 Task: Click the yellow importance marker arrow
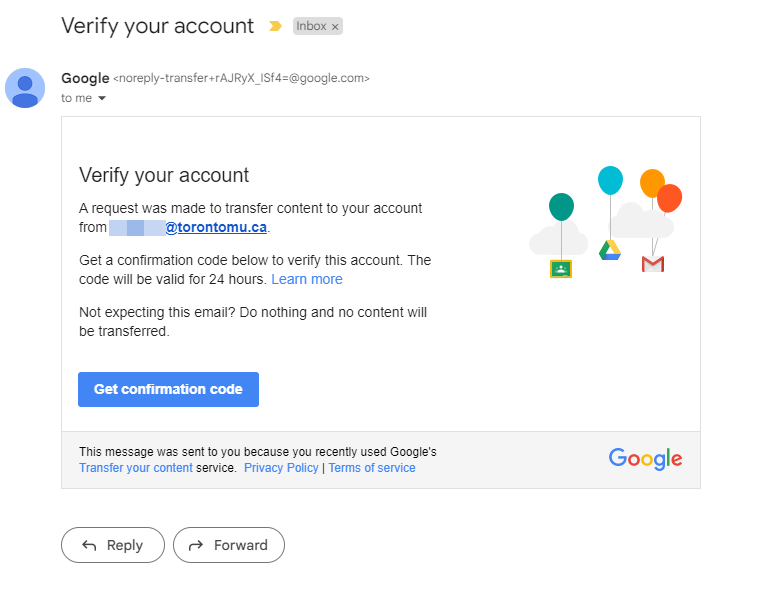tap(276, 26)
